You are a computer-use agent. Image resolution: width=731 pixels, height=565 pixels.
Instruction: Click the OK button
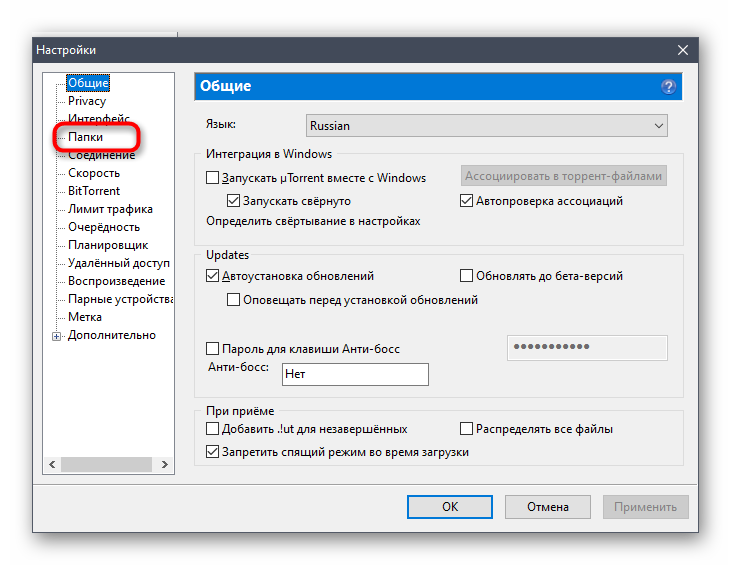tap(449, 507)
